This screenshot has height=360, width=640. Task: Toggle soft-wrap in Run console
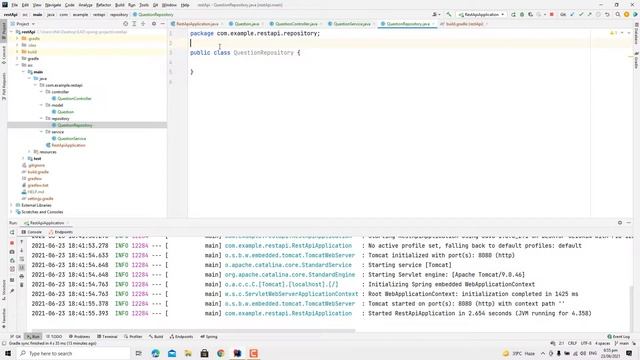(x=22, y=259)
